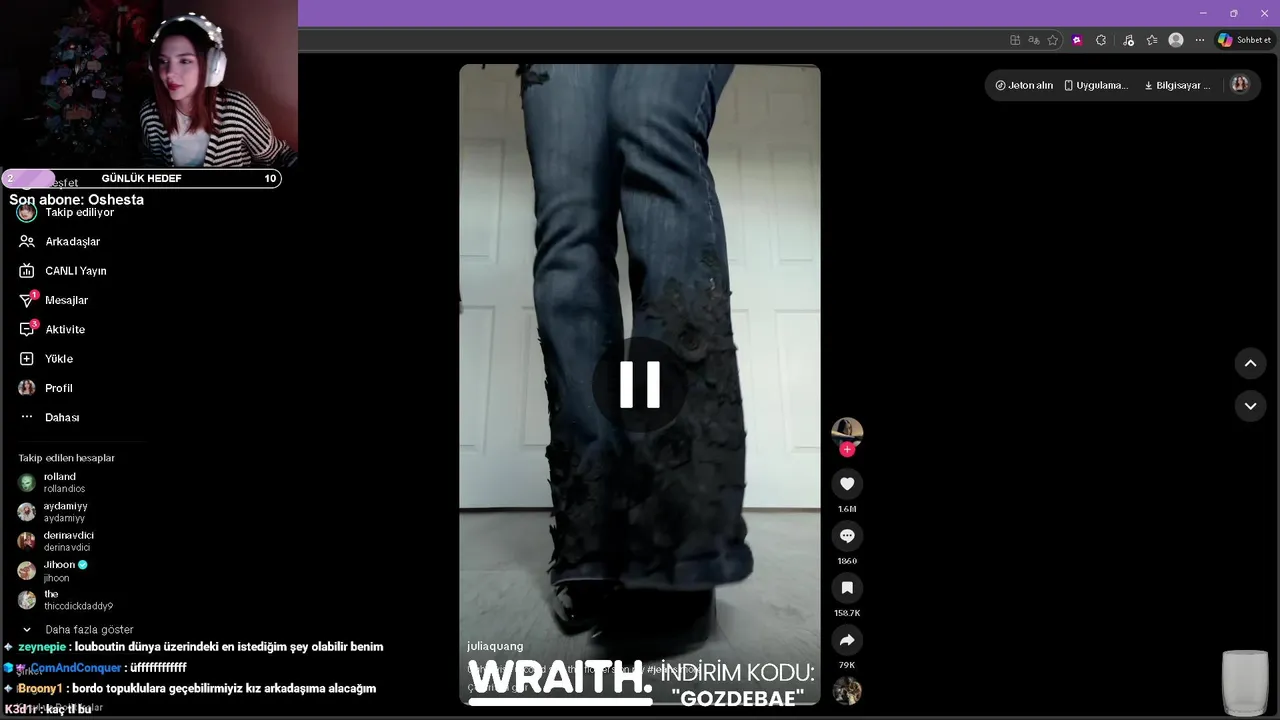
Task: Share video with arrow icon
Action: 847,640
